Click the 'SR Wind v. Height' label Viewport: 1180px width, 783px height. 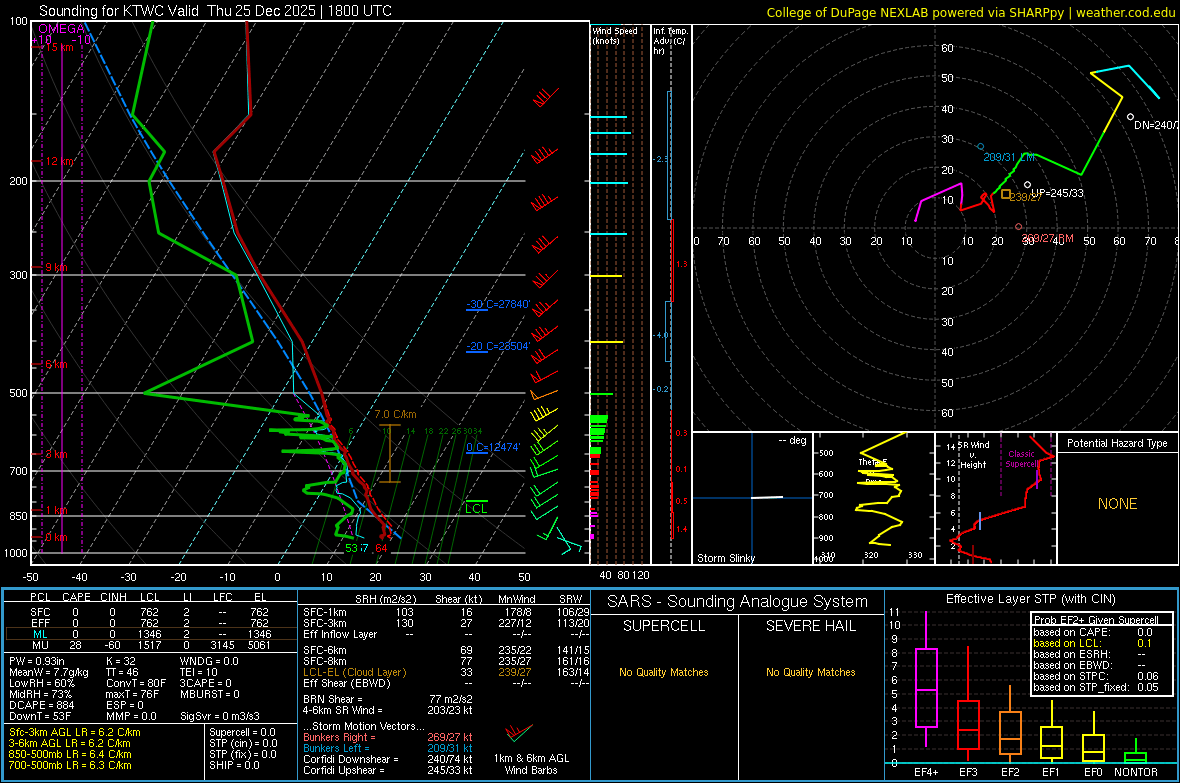coord(974,455)
